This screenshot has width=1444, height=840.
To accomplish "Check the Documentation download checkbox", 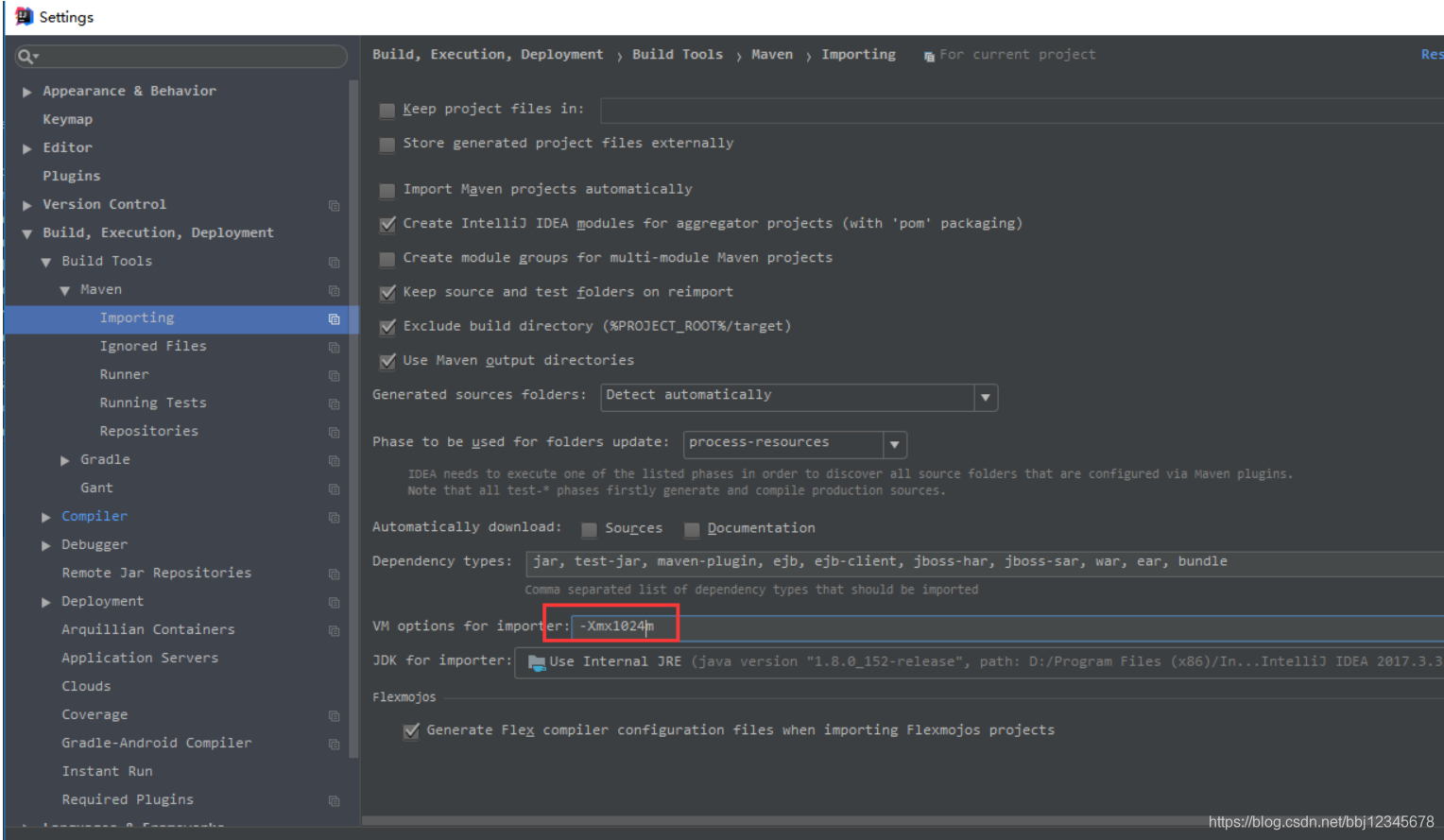I will coord(692,529).
